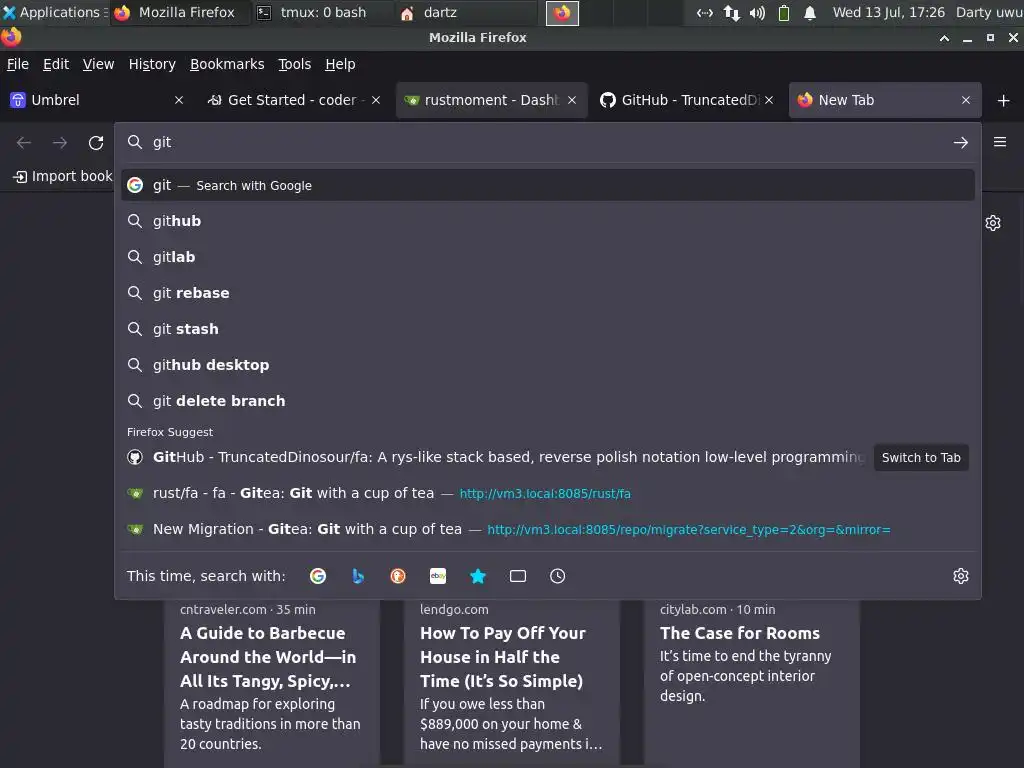Screen dimensions: 1024x768
Task: Open the Applications menu in the panel
Action: [54, 12]
